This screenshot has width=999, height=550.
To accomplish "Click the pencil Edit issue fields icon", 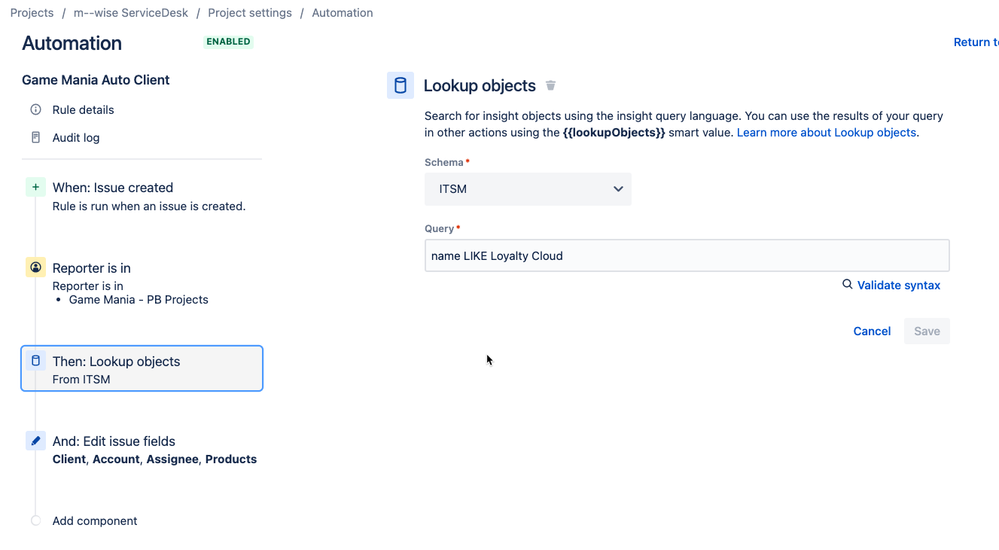I will tap(36, 441).
